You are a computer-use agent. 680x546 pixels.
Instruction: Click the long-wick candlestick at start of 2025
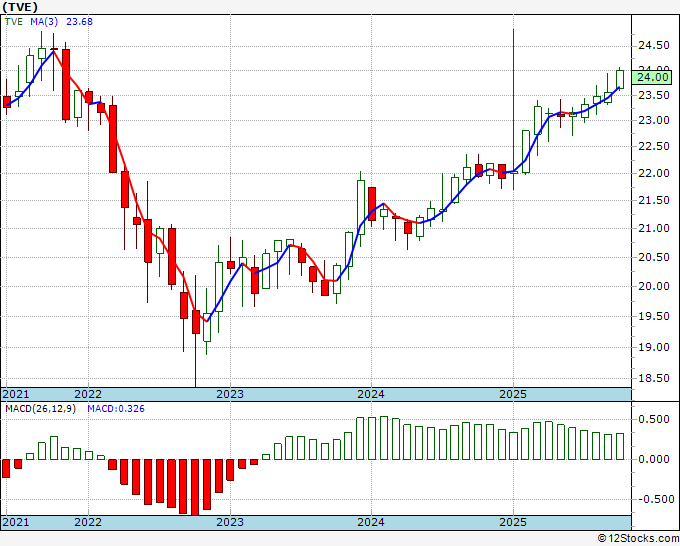[513, 109]
